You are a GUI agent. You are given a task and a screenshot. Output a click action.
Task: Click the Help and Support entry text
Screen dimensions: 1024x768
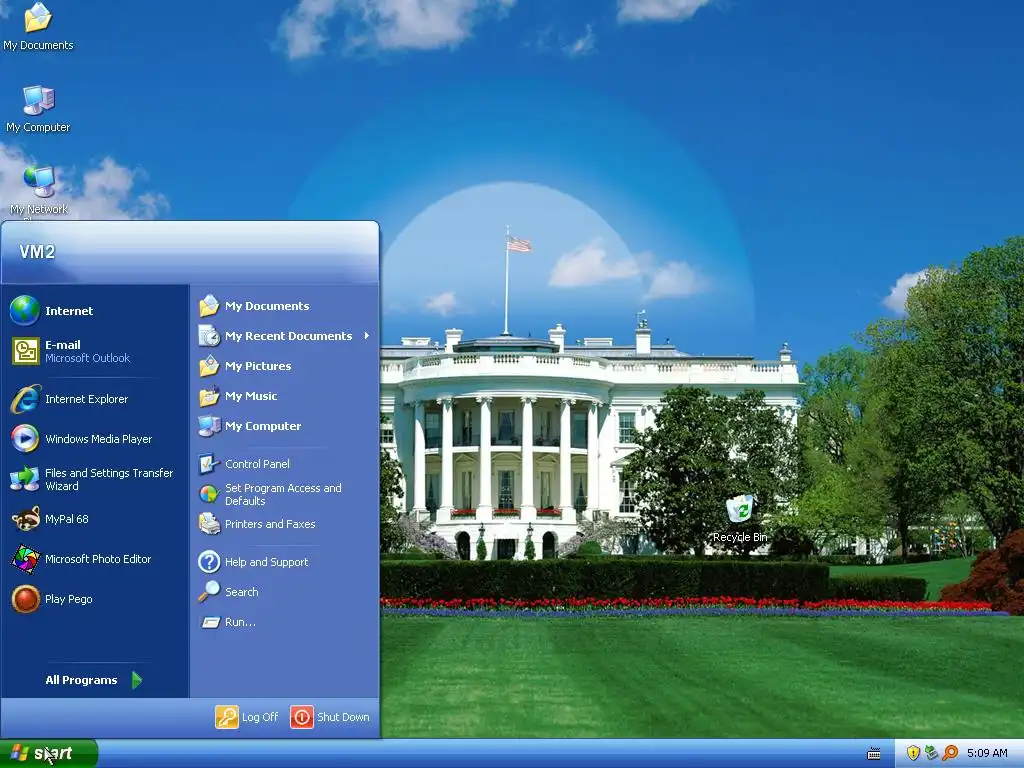(266, 562)
